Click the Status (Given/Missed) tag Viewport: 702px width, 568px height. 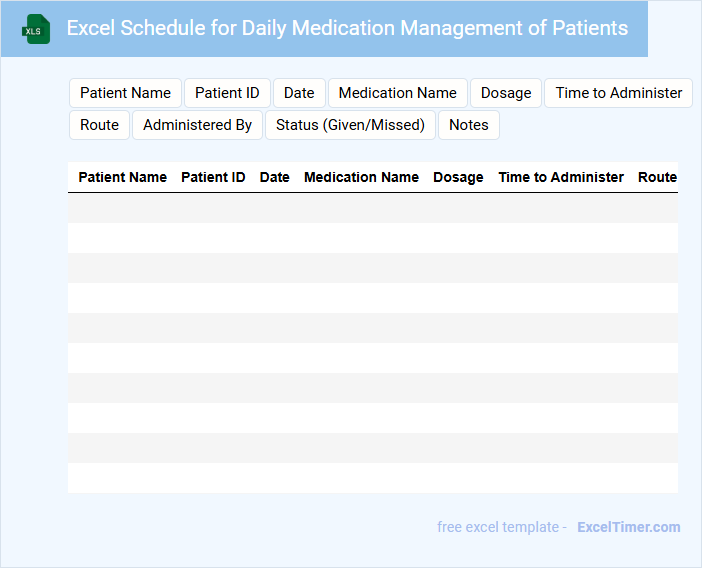coord(350,125)
